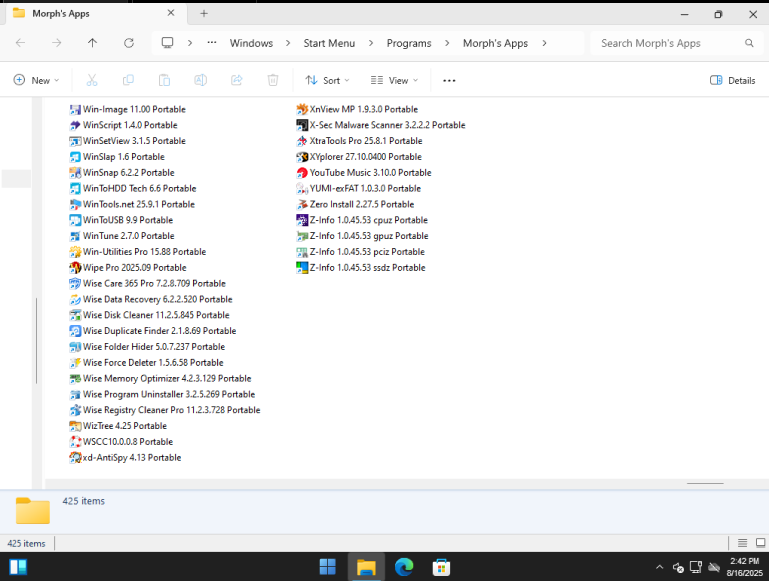The image size is (769, 581).
Task: Expand chevron after Windows breadcrumb
Action: click(x=288, y=43)
